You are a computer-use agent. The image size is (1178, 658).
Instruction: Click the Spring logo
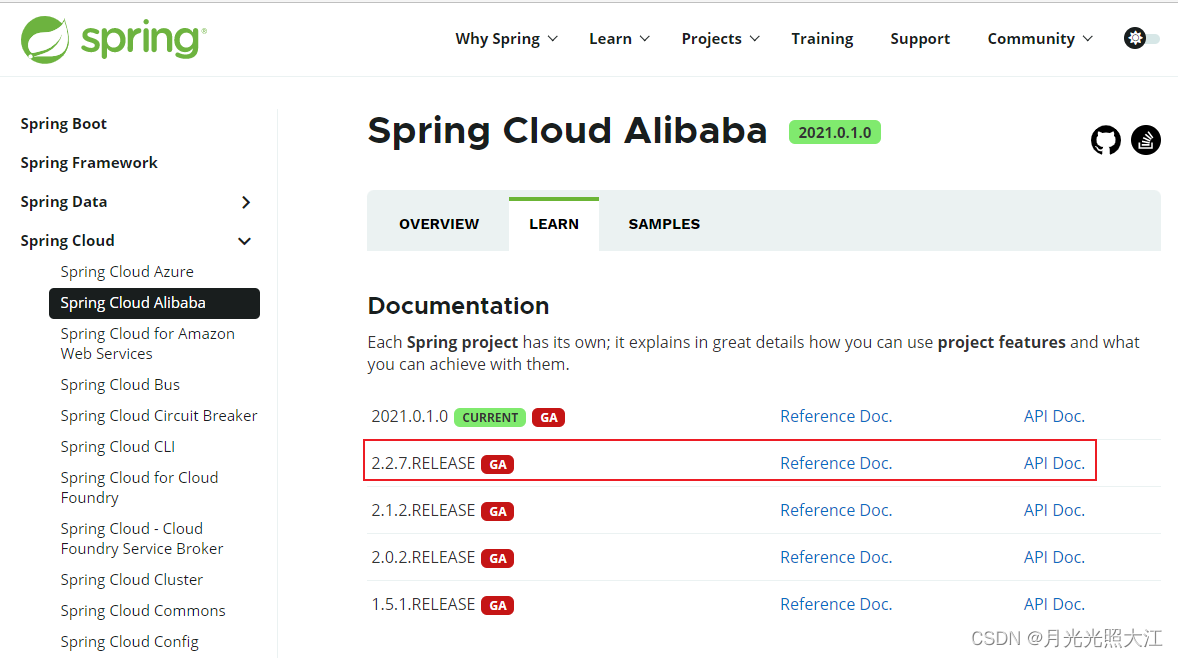(x=113, y=39)
